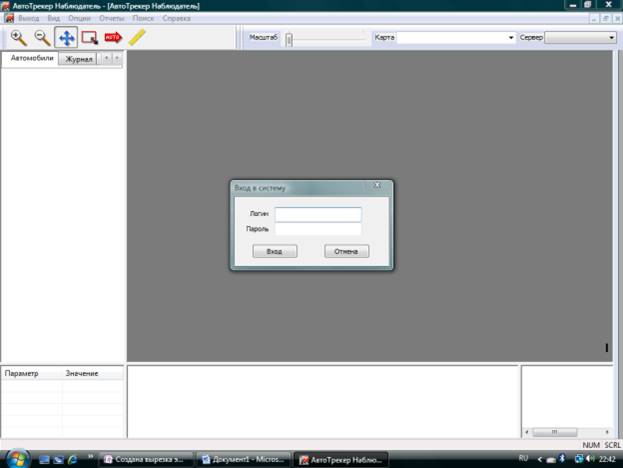Open the Вид menu
Image resolution: width=623 pixels, height=468 pixels.
click(53, 18)
